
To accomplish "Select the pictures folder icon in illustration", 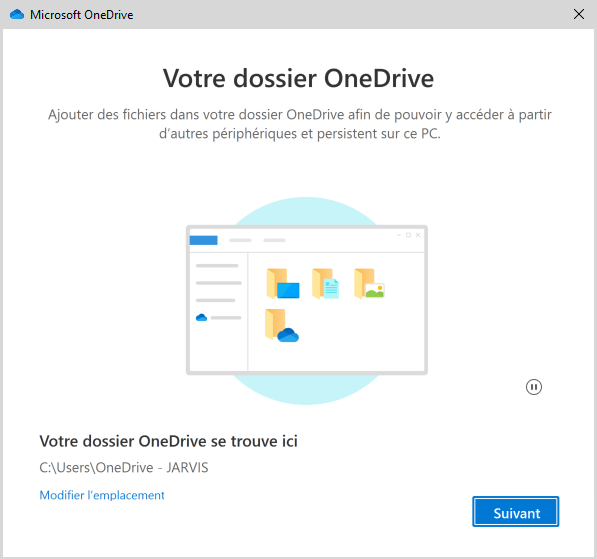I will click(369, 284).
